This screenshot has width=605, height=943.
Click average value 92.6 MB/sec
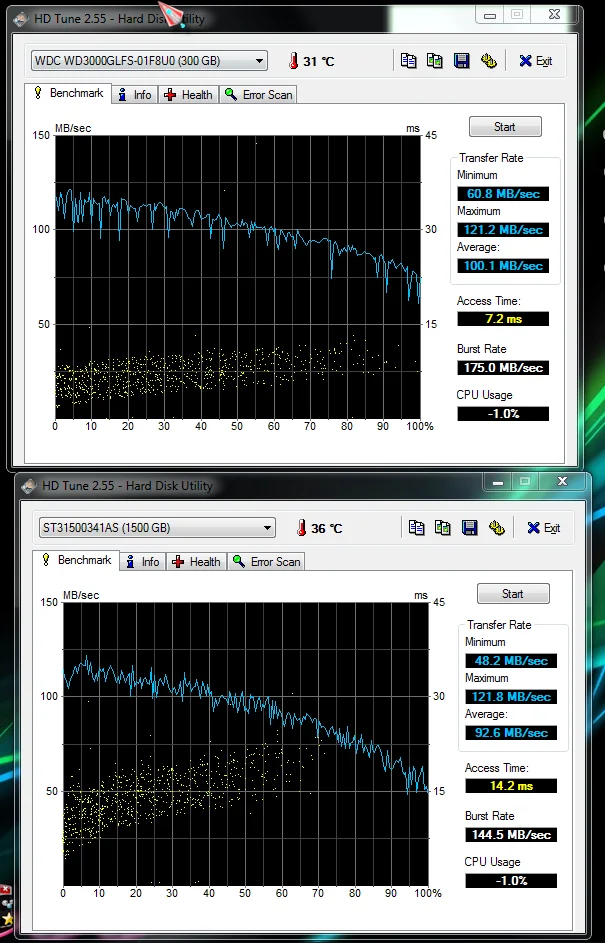point(511,733)
